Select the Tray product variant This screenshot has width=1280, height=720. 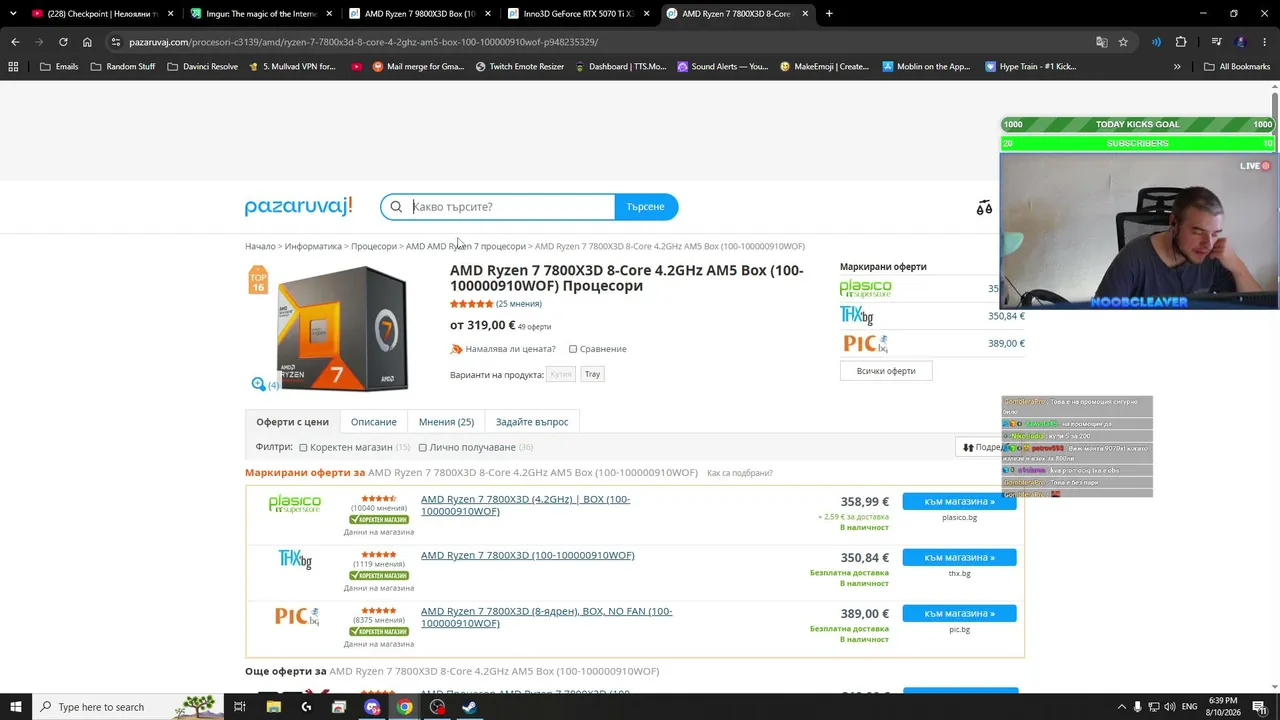coord(593,374)
